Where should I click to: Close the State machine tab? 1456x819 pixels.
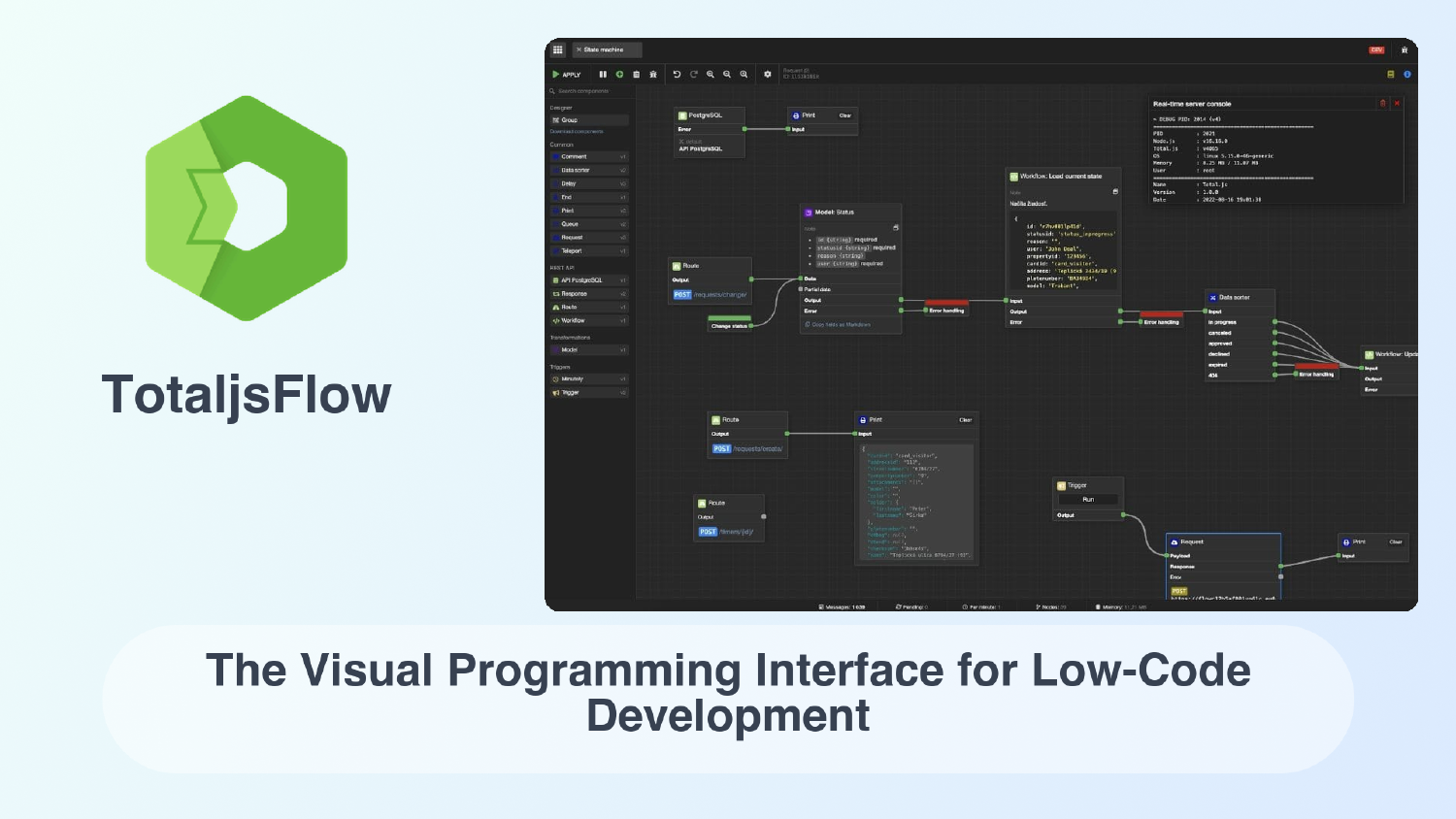(x=579, y=49)
